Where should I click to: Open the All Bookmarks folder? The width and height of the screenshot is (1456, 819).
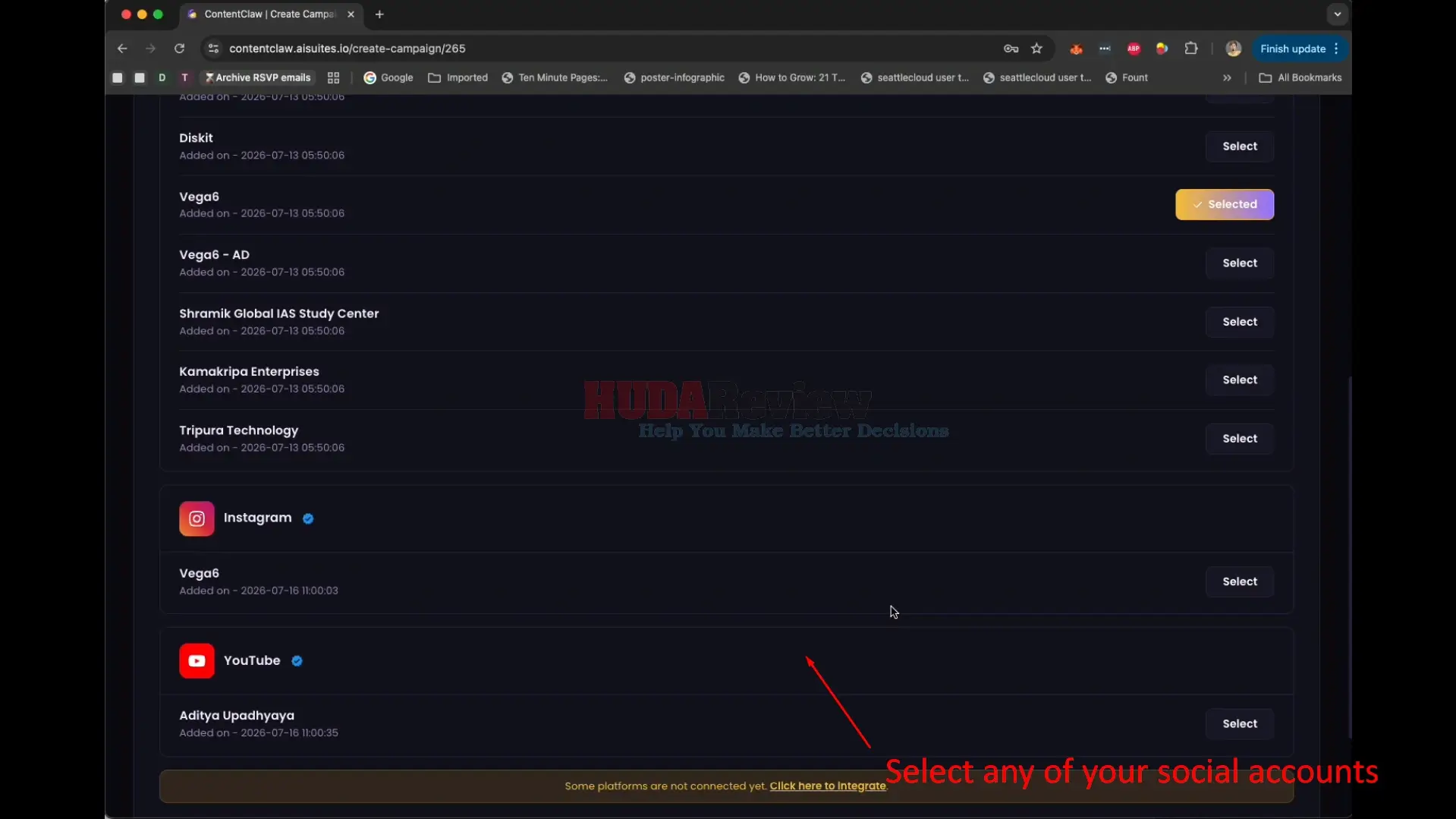pos(1300,77)
